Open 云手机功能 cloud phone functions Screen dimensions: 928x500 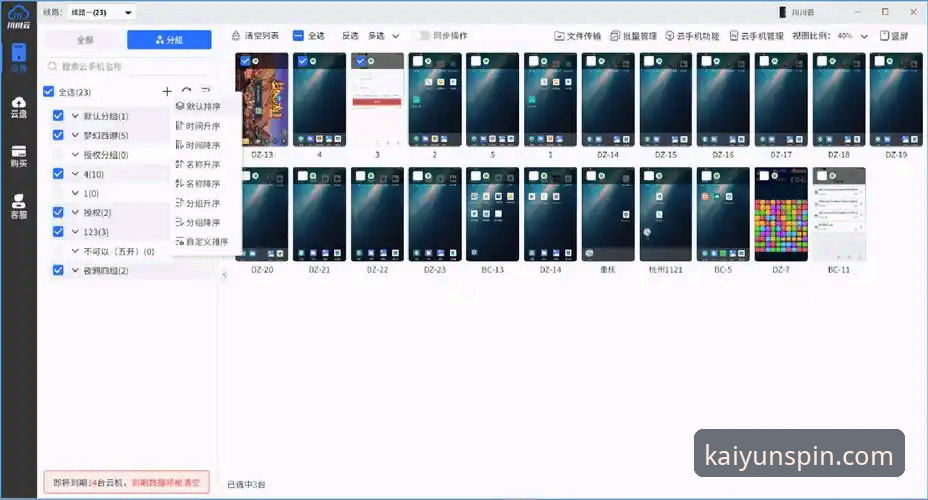click(692, 36)
